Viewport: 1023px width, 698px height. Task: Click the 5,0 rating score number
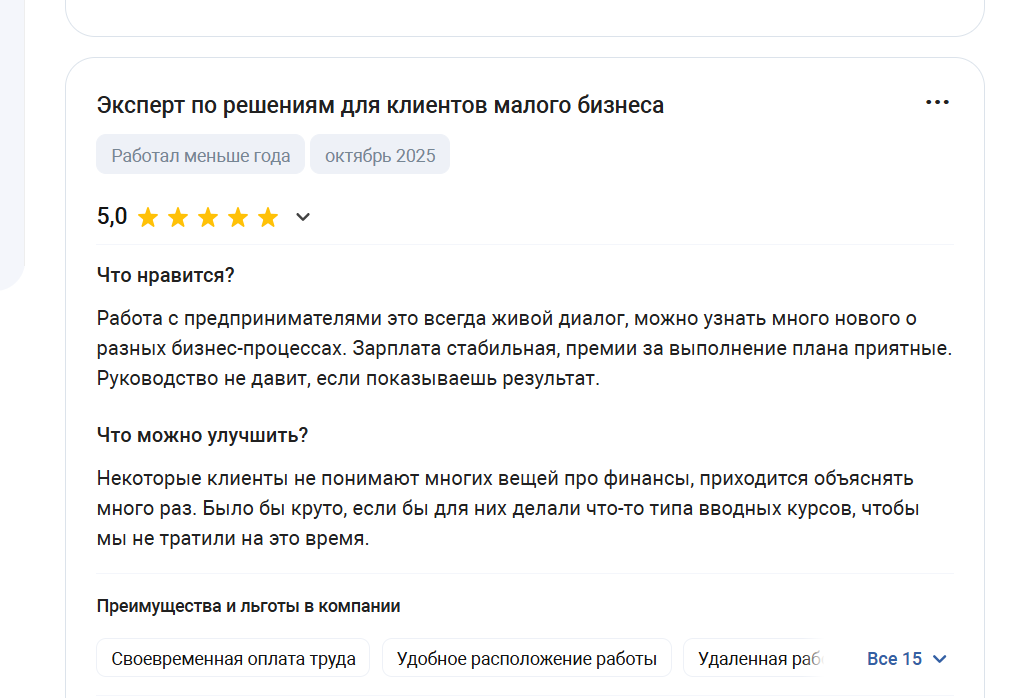pyautogui.click(x=112, y=216)
